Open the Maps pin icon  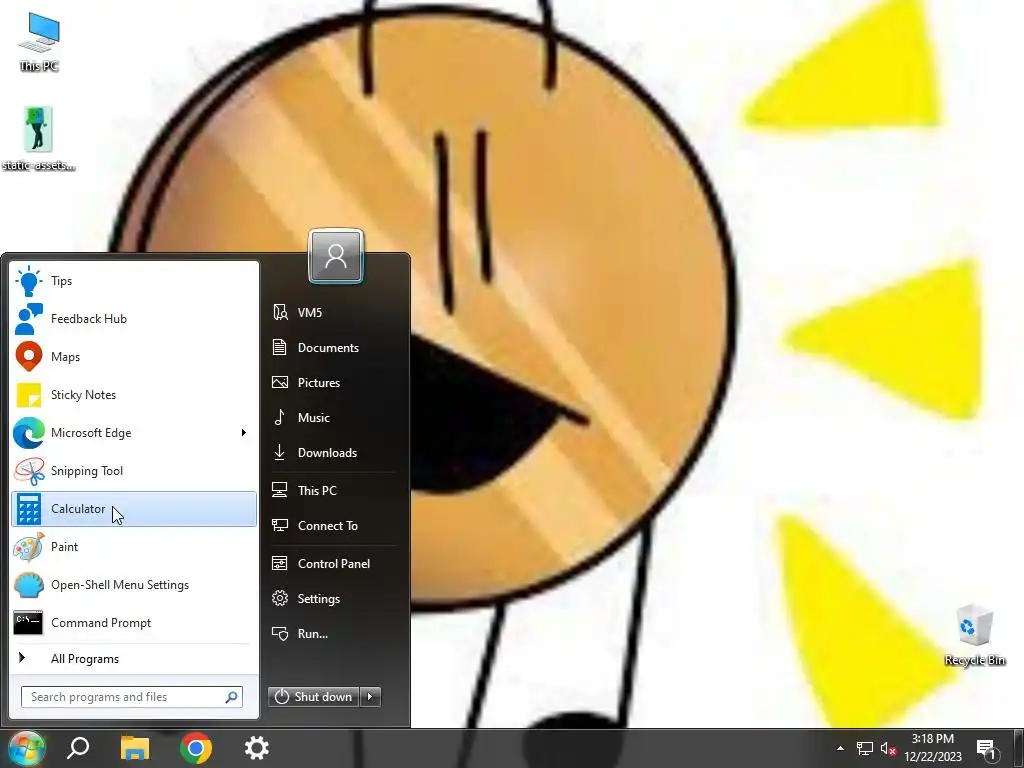coord(29,357)
